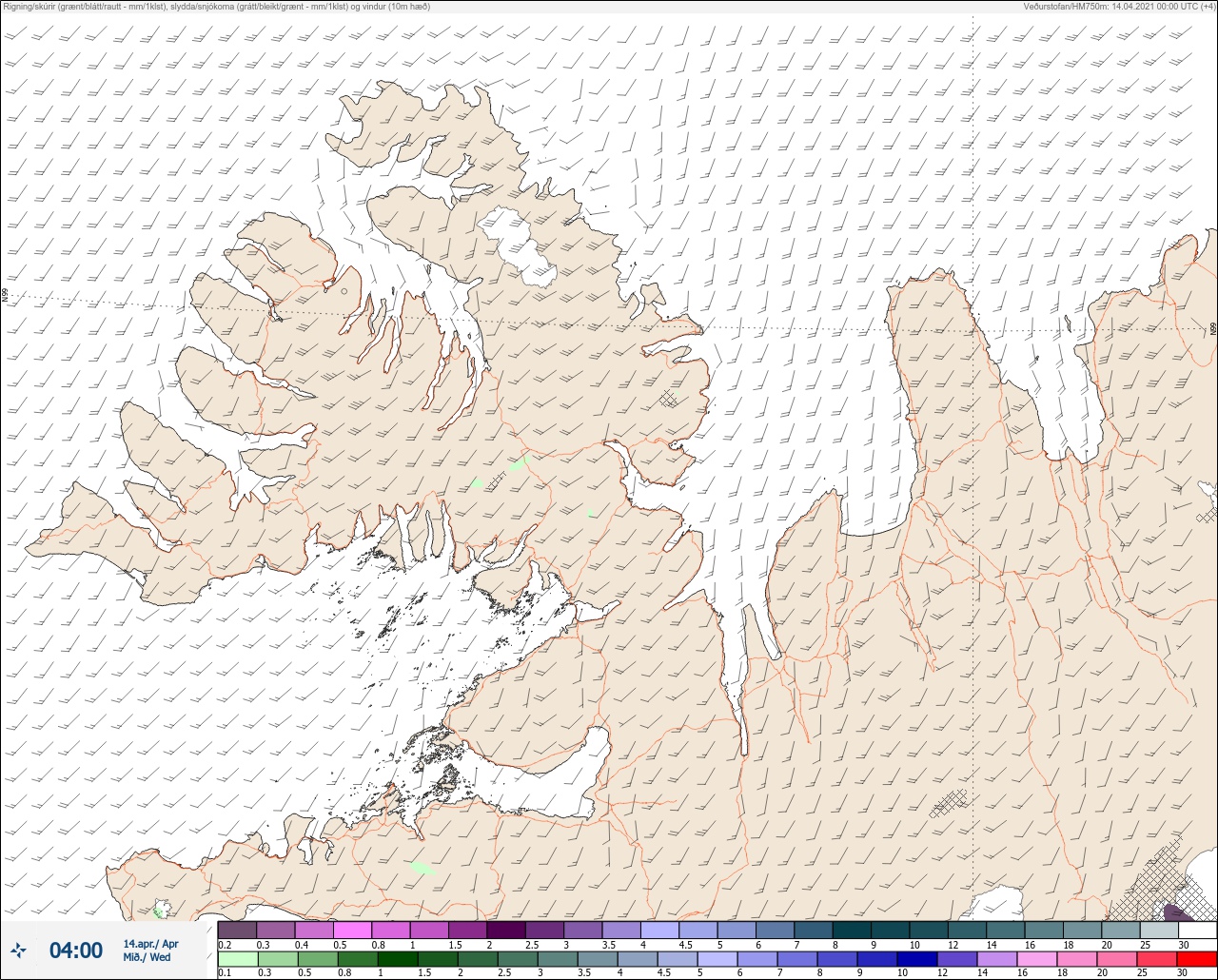
Task: Pick lower legend bright red swatch at 30
Action: (x=1197, y=958)
